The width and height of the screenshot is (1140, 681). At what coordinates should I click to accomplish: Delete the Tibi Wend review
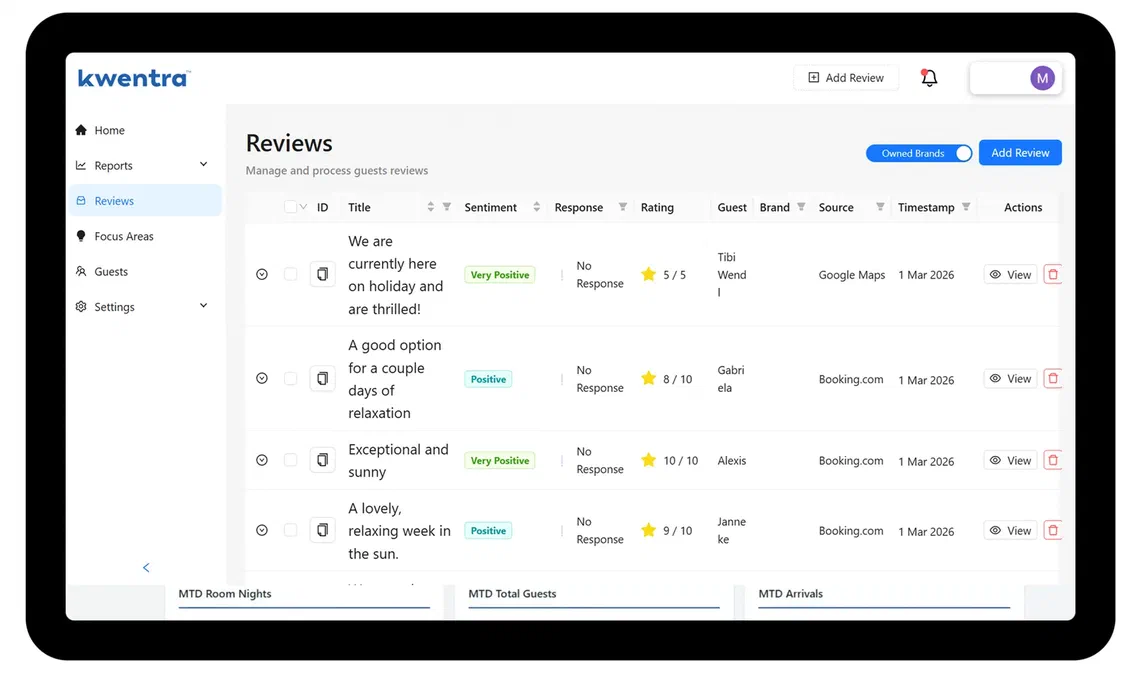pos(1052,274)
